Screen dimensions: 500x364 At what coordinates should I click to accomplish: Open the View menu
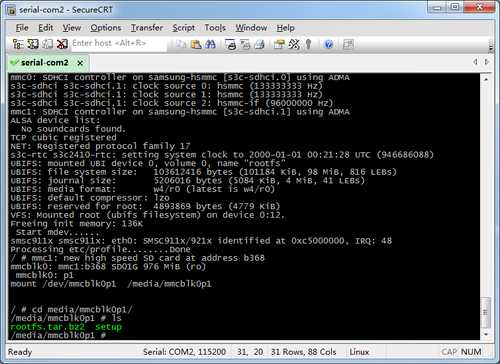tap(72, 28)
